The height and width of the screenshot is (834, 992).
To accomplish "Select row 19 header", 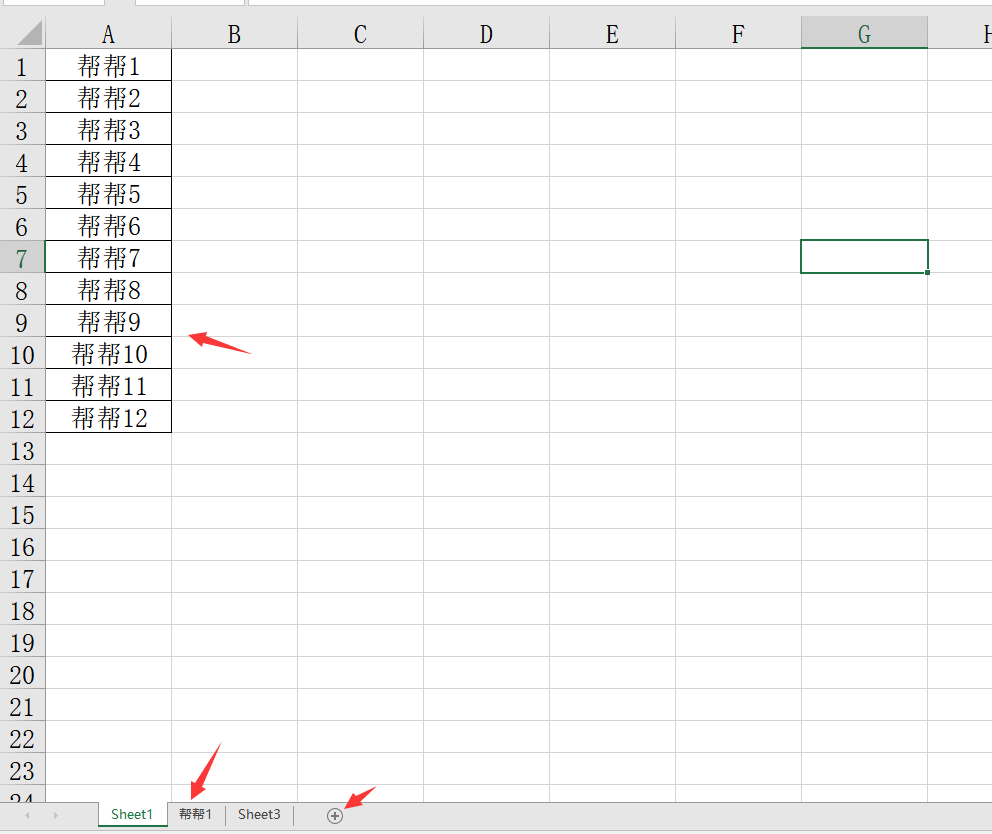I will 22,642.
